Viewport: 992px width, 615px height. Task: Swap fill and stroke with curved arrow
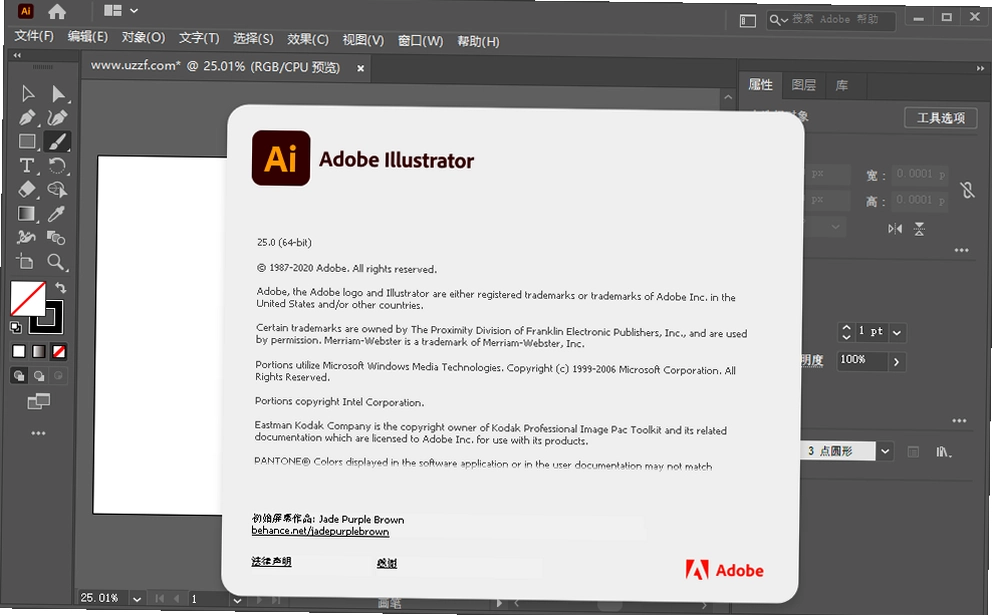tap(61, 288)
